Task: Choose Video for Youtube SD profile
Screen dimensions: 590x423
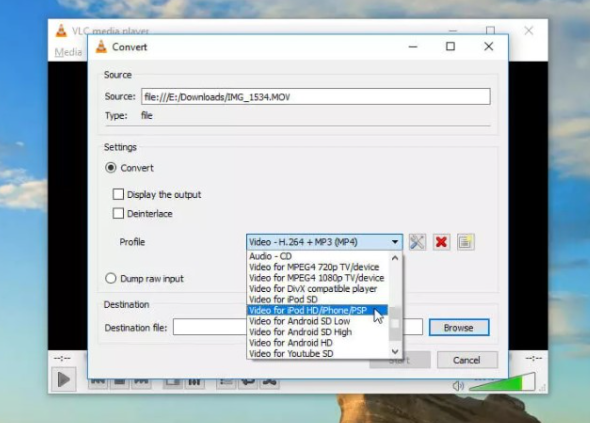Action: [318, 354]
